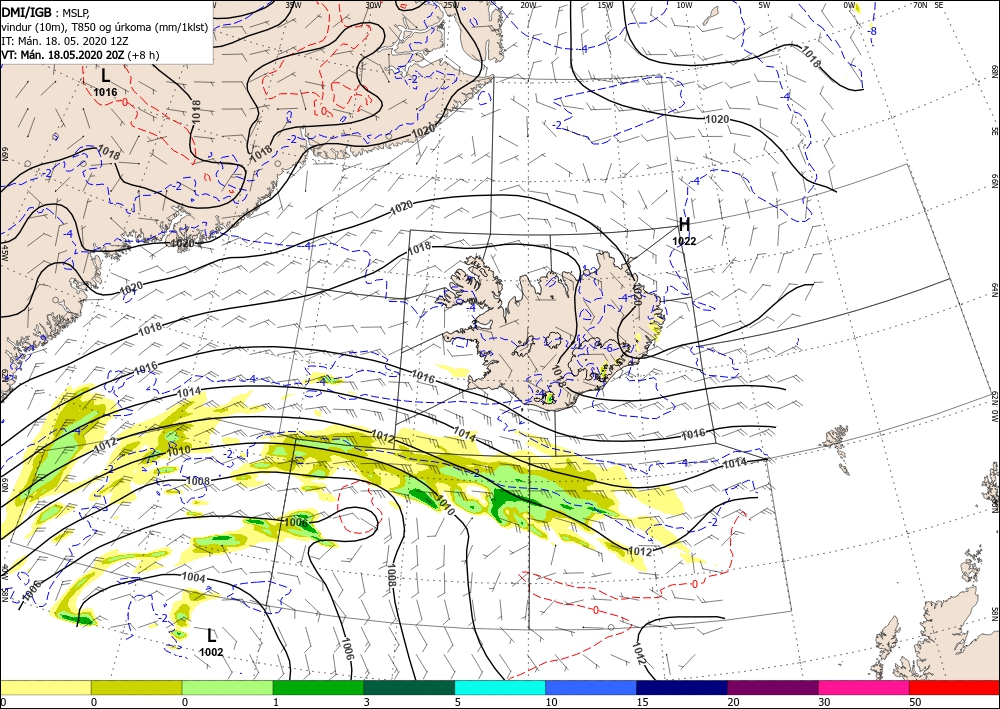Click the blue '-8' temperature label

point(872,31)
